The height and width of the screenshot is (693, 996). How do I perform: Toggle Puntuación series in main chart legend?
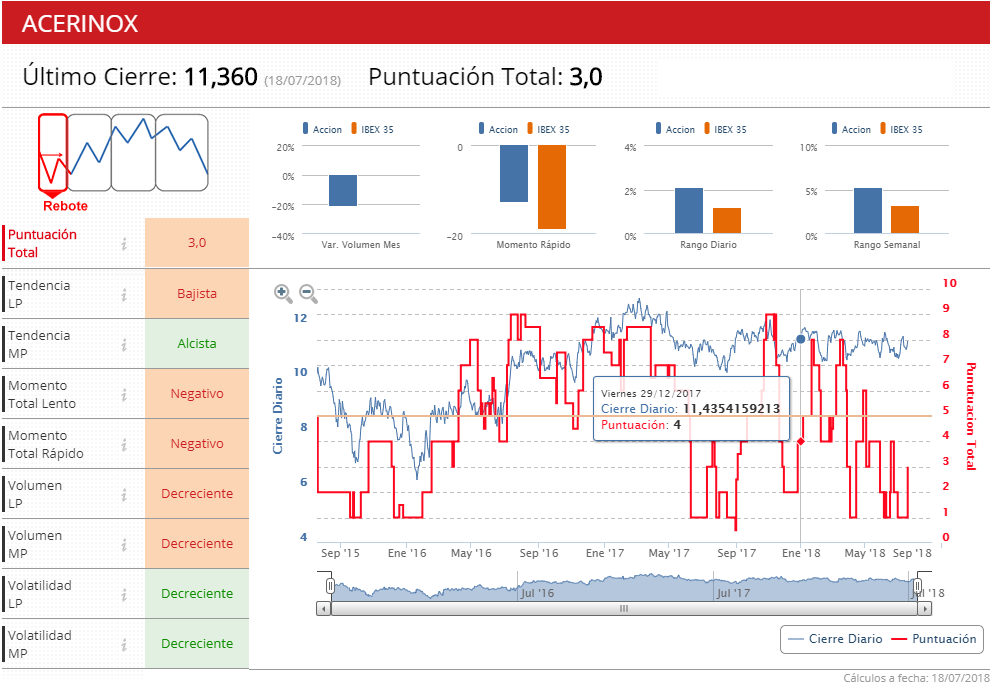[934, 639]
